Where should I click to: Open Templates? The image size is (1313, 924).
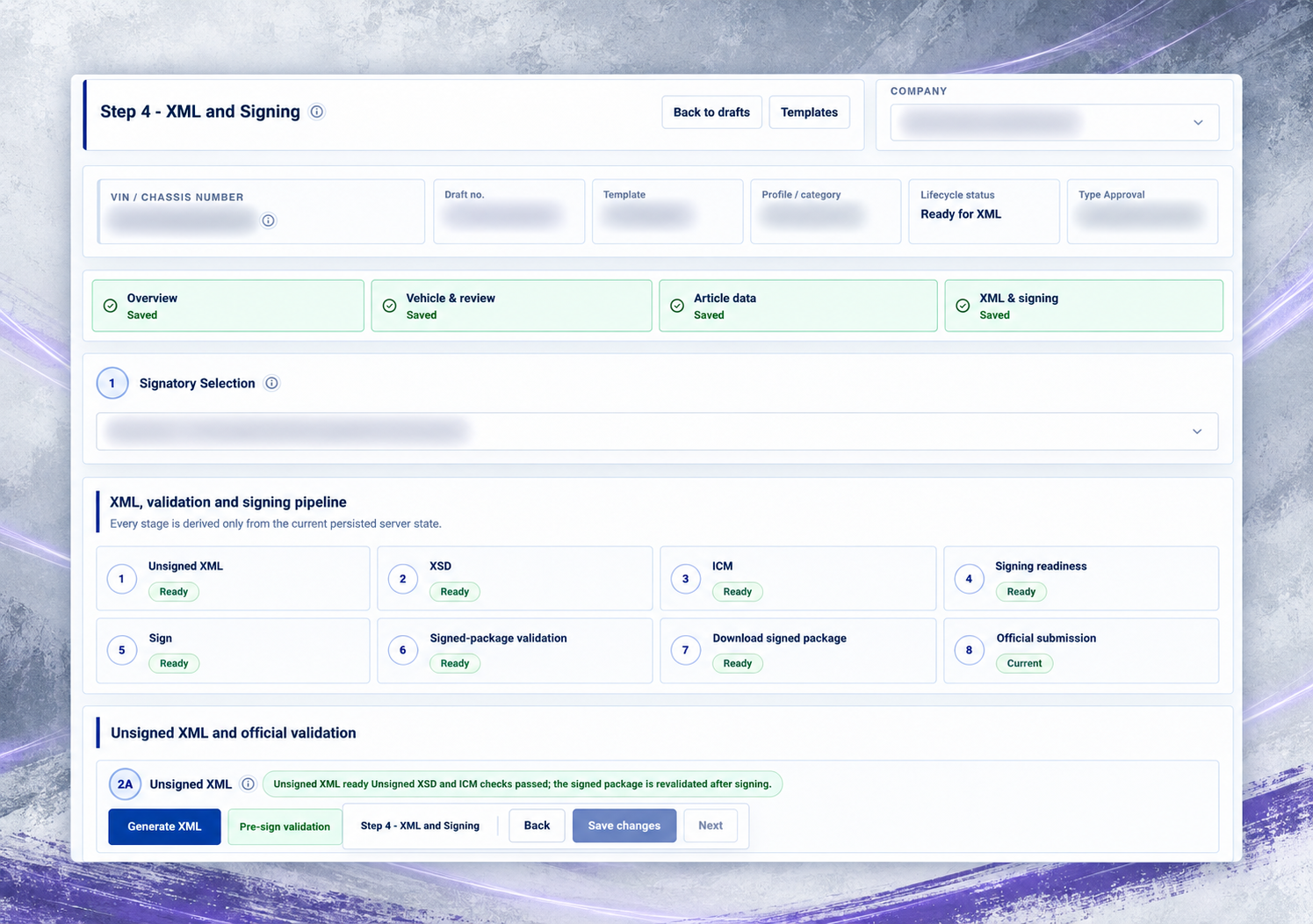(809, 112)
